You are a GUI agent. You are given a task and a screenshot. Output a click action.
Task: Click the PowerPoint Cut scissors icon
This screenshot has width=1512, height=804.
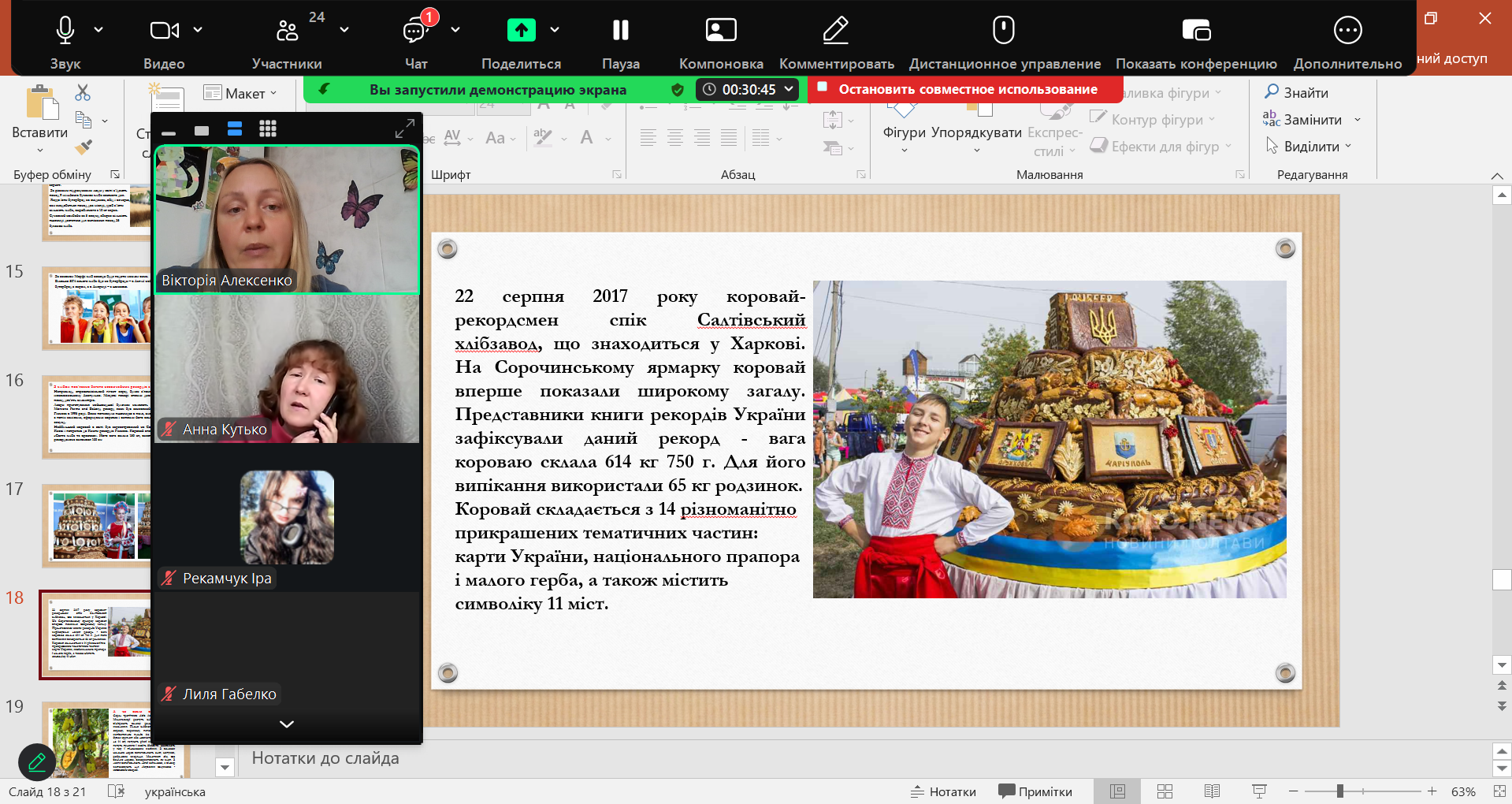83,93
